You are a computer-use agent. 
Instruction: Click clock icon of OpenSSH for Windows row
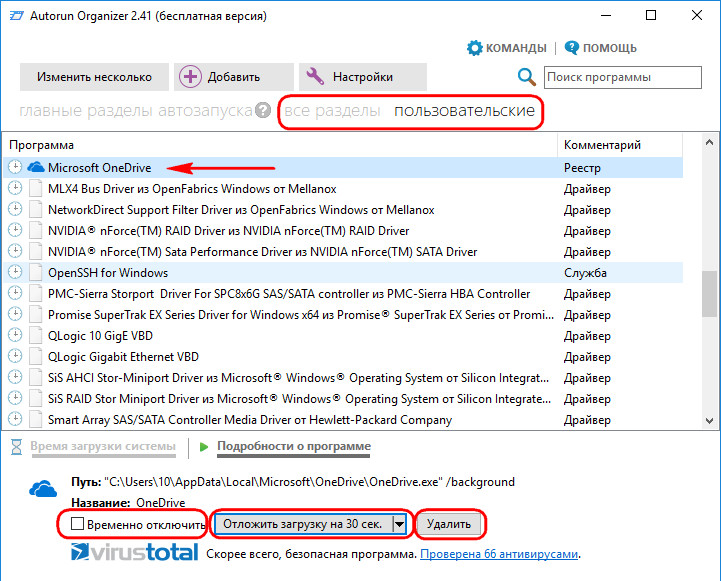click(x=15, y=273)
